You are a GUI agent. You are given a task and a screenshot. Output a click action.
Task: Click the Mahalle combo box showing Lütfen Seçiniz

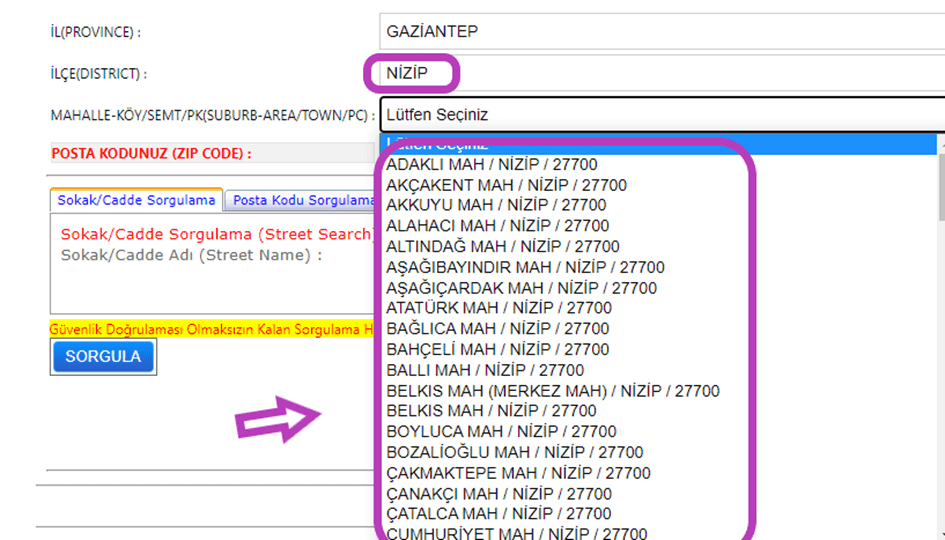point(660,114)
